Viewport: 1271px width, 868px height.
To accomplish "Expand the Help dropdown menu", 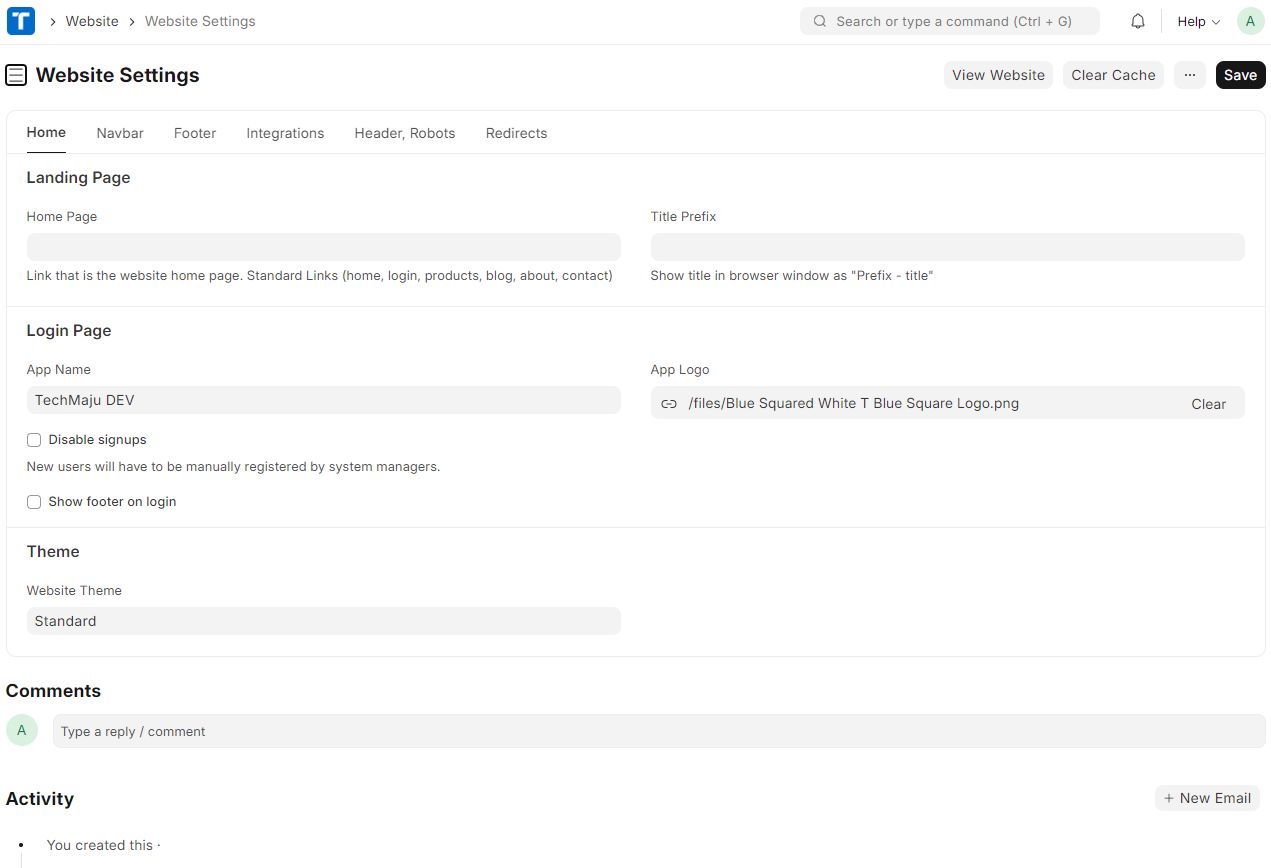I will (1198, 21).
